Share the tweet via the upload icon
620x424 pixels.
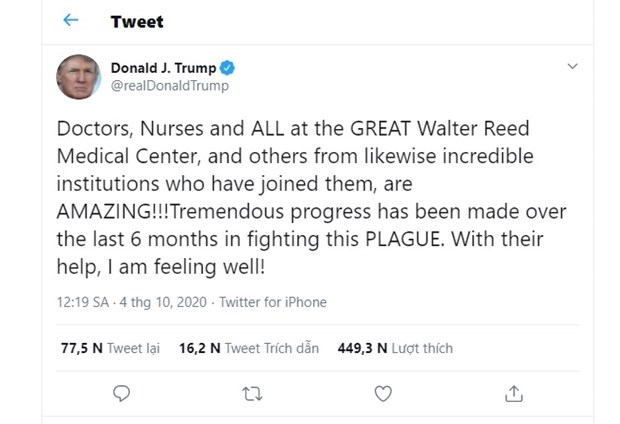click(514, 393)
